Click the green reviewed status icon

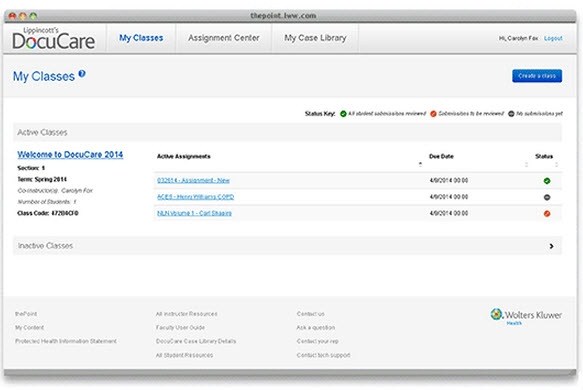tap(547, 181)
